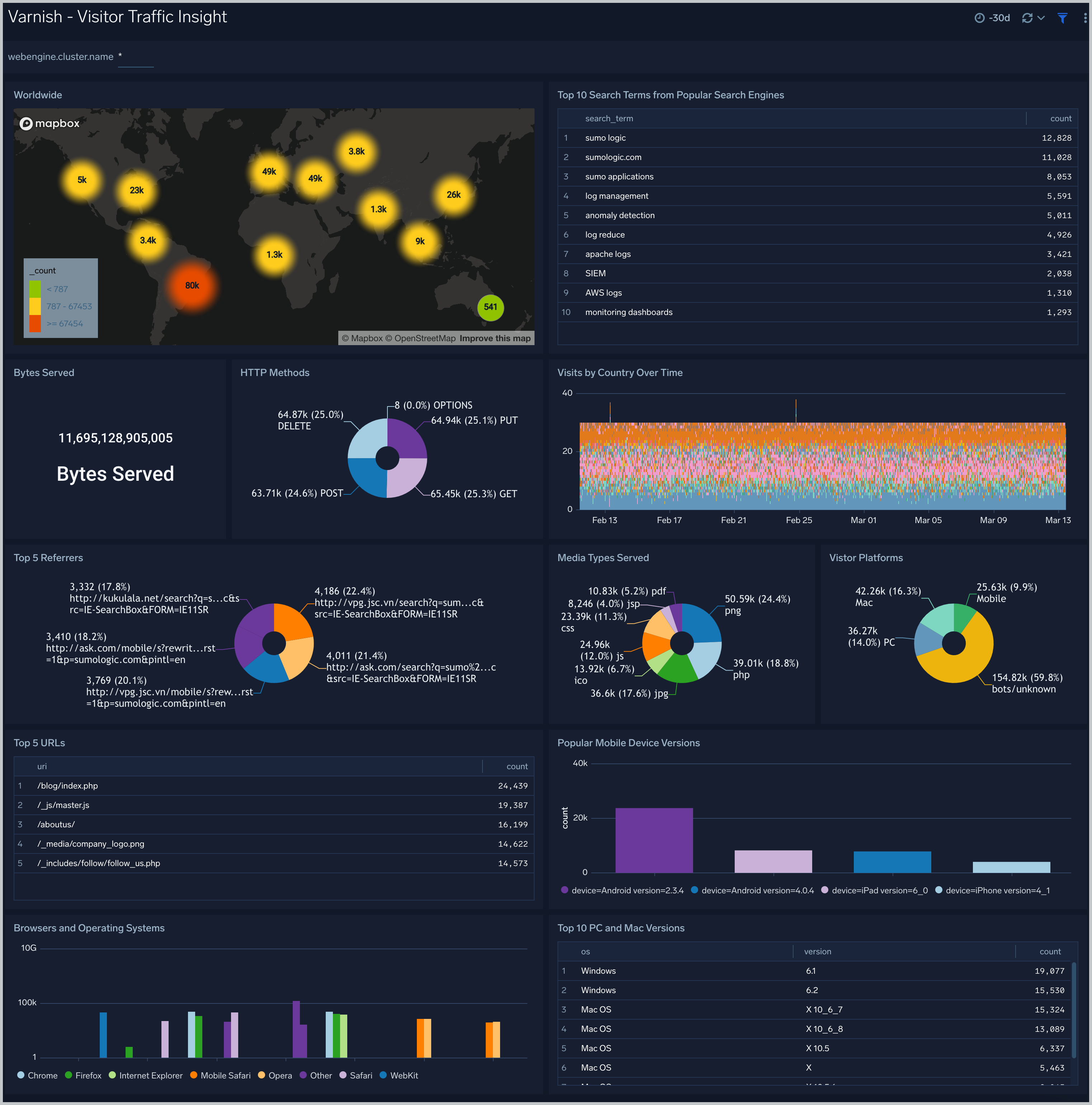This screenshot has width=1092, height=1105.
Task: Toggle the 'device=iPad version=6_0' legend series
Action: pyautogui.click(x=874, y=891)
